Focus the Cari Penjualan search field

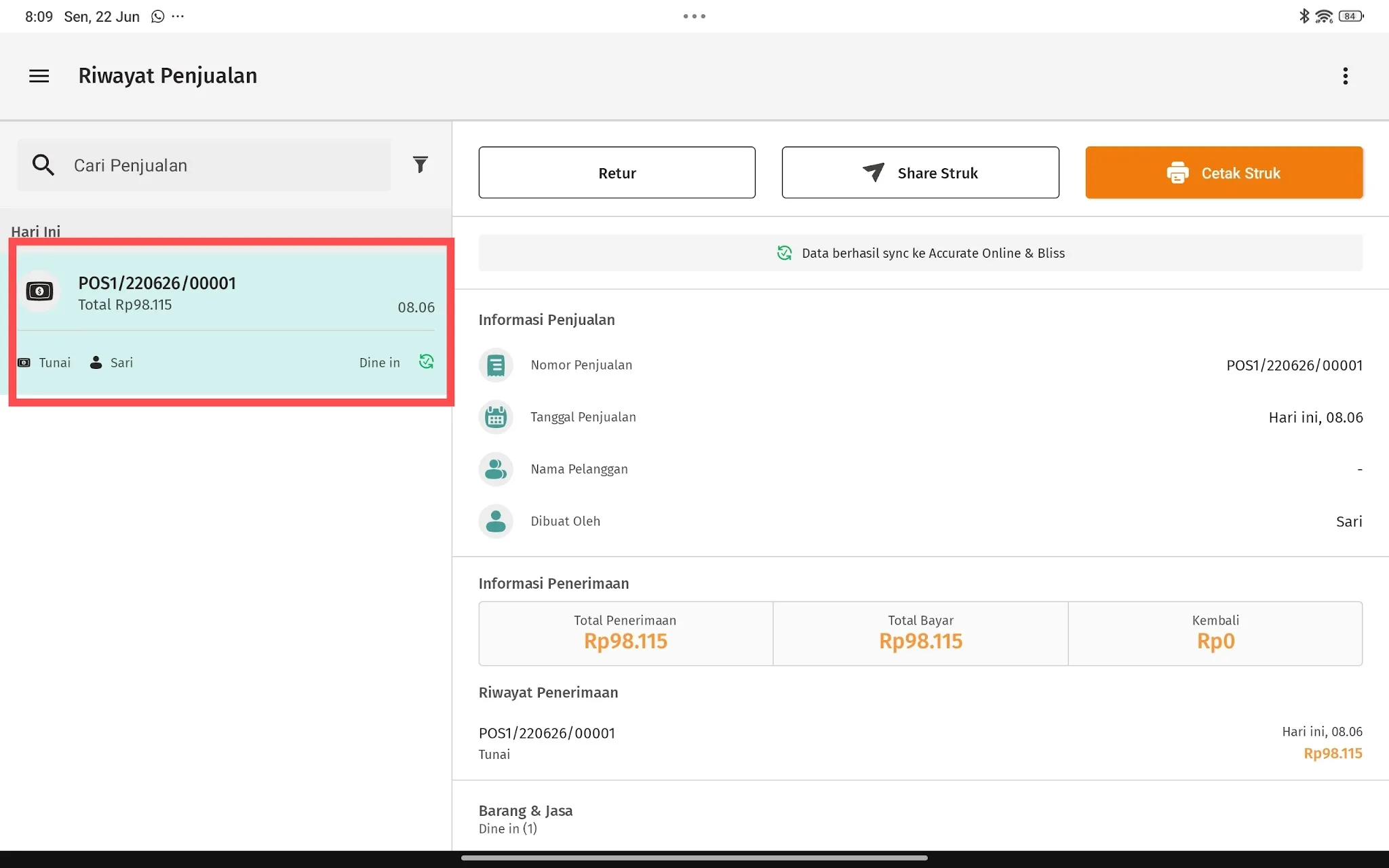(204, 165)
